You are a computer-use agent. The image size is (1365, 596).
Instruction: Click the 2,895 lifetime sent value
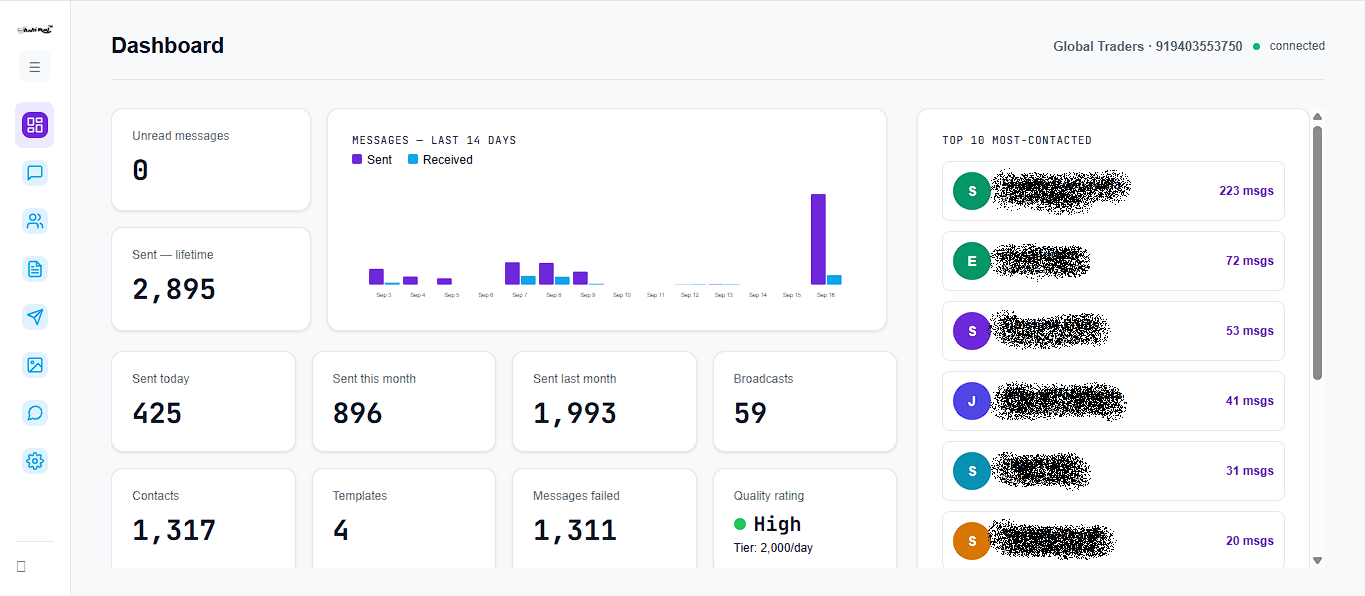(174, 290)
